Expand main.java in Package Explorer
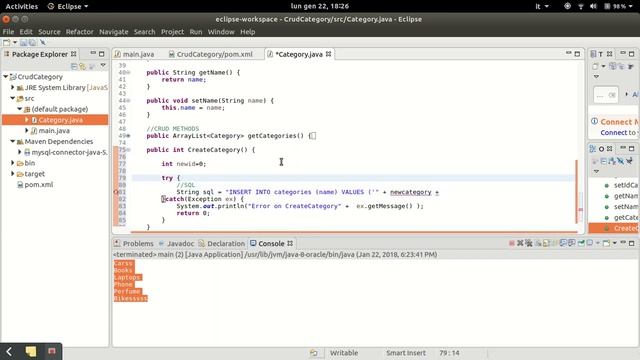This screenshot has width=640, height=360. point(27,130)
